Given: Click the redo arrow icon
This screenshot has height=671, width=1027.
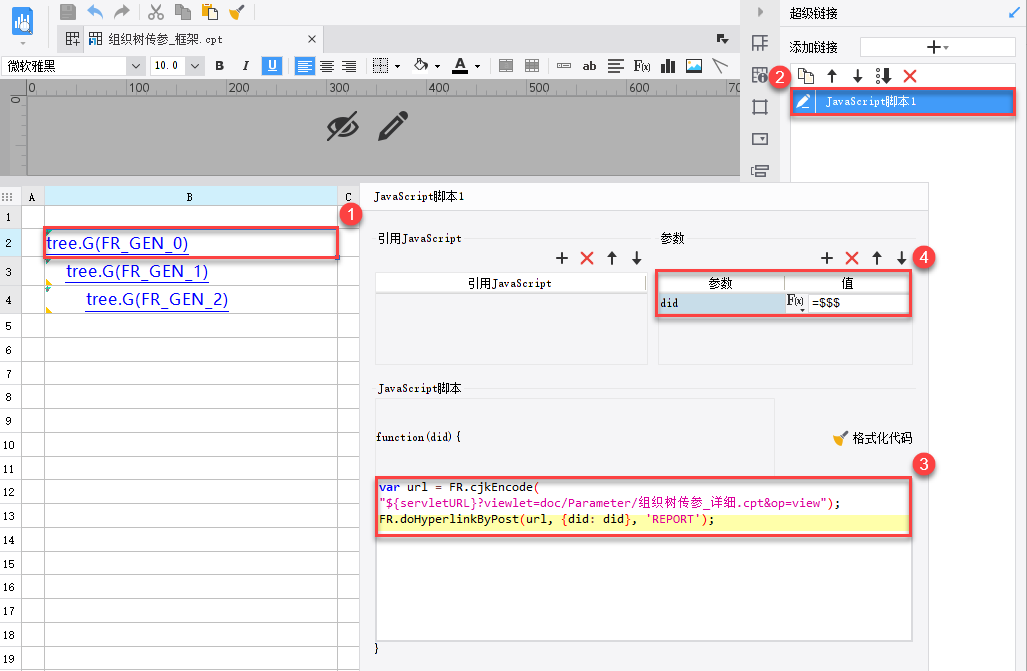Looking at the screenshot, I should pos(122,11).
